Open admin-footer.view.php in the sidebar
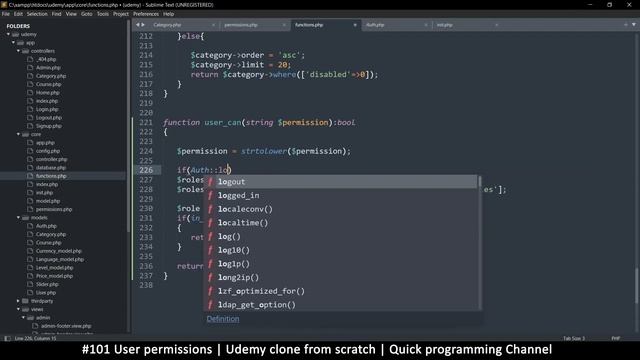The height and width of the screenshot is (360, 640). [x=66, y=326]
